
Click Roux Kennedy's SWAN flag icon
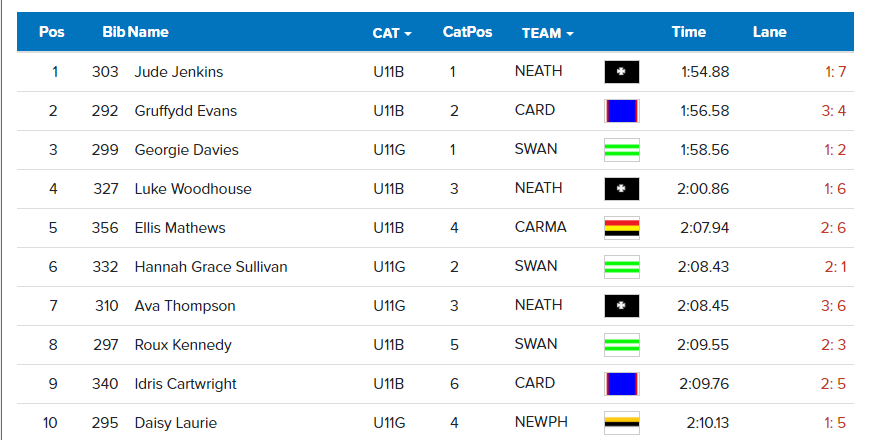pyautogui.click(x=622, y=345)
